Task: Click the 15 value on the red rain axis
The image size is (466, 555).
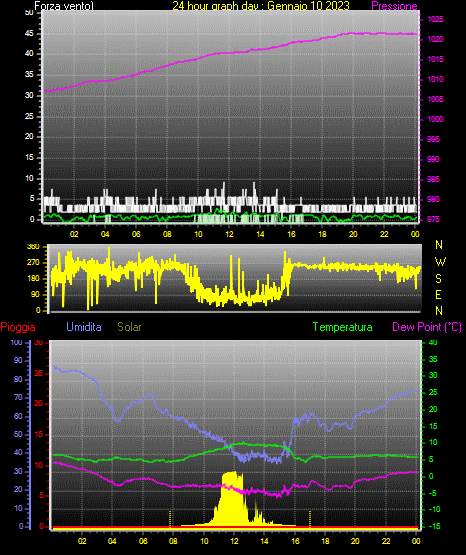Action: coord(39,435)
